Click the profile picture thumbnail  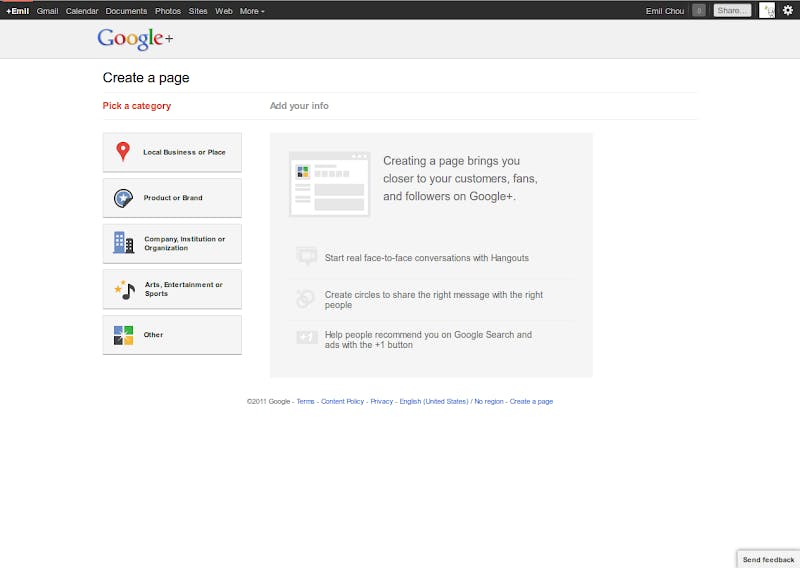pyautogui.click(x=767, y=10)
